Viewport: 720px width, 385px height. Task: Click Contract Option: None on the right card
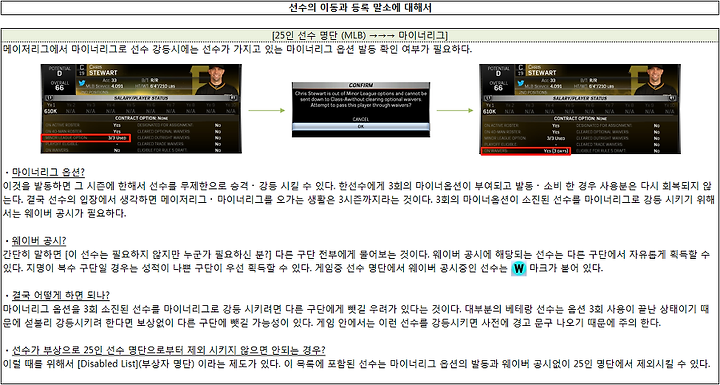tap(579, 118)
